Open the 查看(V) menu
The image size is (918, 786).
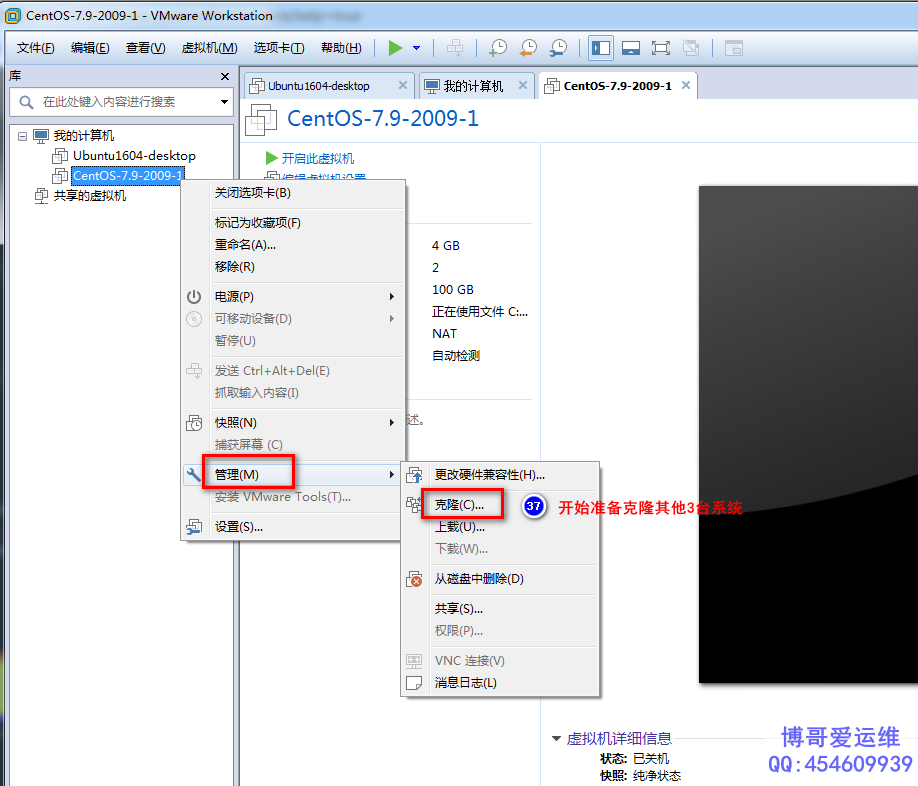coord(145,48)
